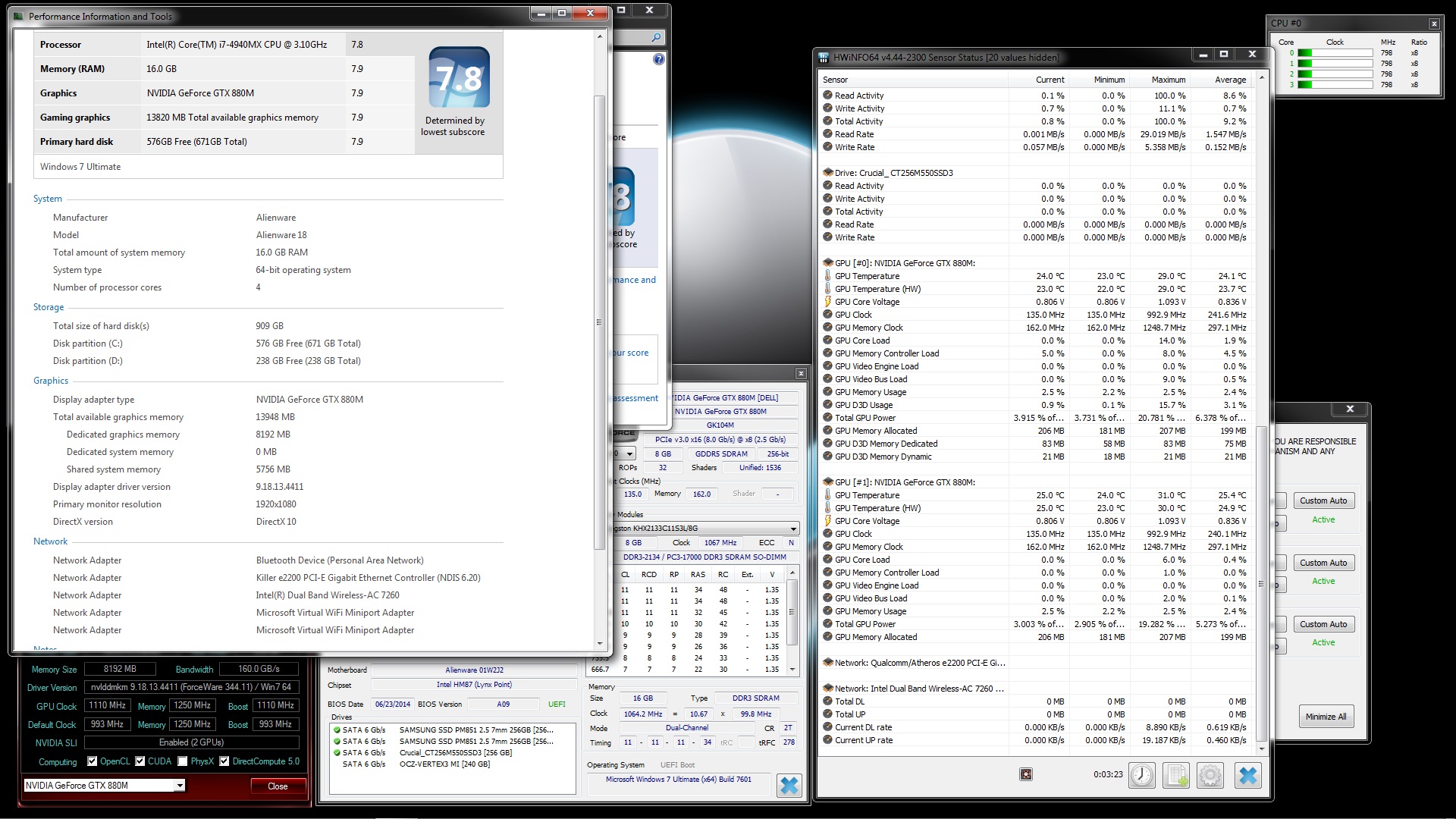Click the GPU [#0] GeForce GTX 880M chip icon
1456x819 pixels.
click(828, 263)
